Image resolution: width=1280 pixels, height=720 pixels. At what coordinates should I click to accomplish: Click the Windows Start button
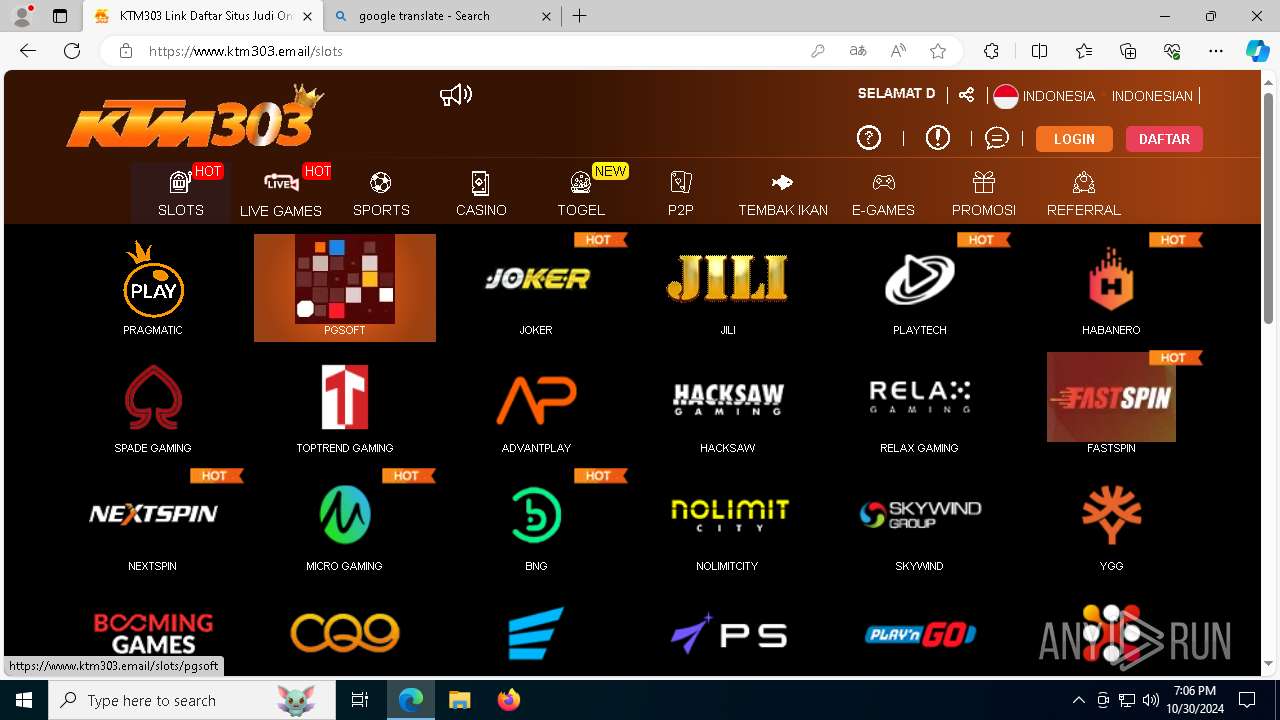point(24,700)
